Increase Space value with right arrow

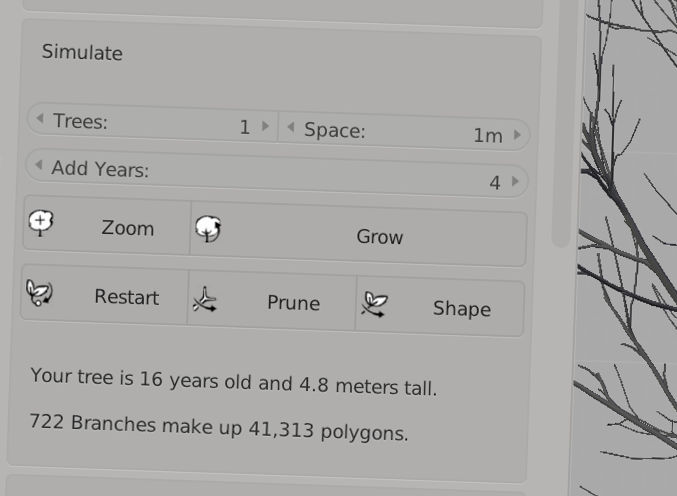[x=517, y=135]
